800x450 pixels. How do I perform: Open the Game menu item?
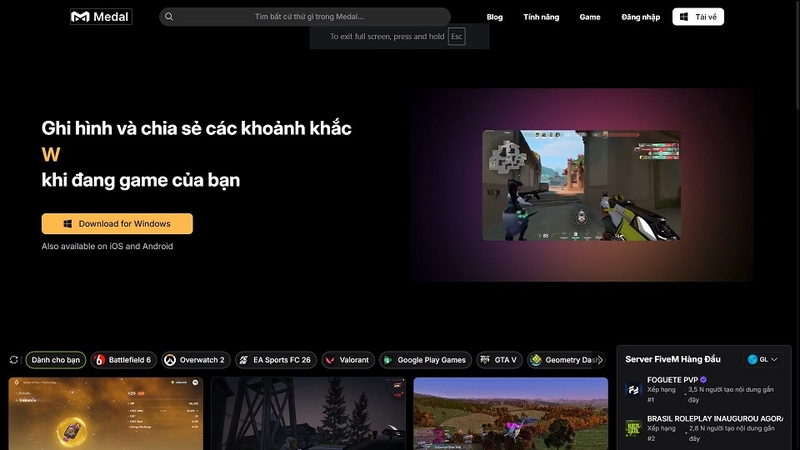coord(590,17)
